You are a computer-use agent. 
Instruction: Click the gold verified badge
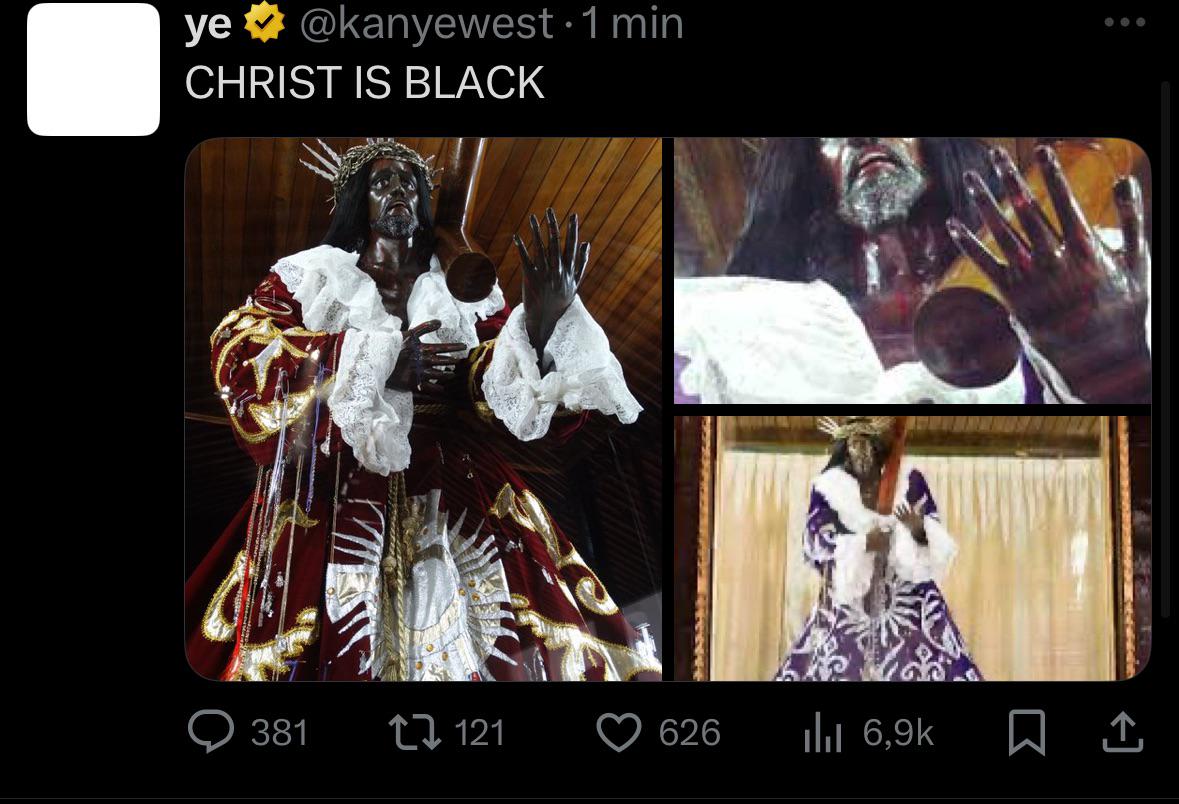point(265,23)
